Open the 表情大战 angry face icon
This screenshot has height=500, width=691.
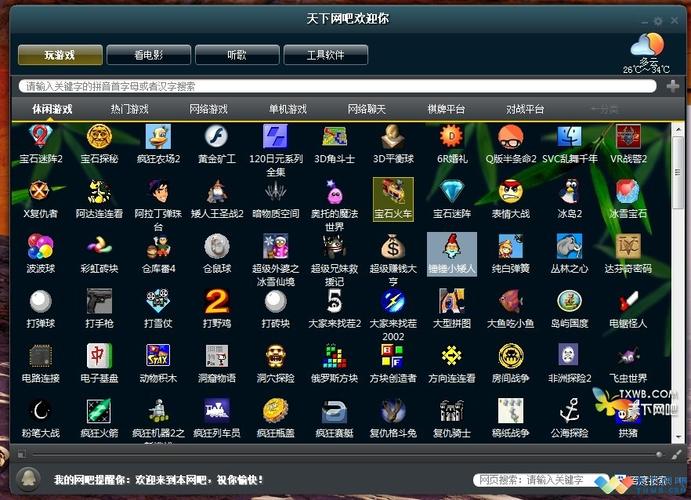[x=511, y=191]
